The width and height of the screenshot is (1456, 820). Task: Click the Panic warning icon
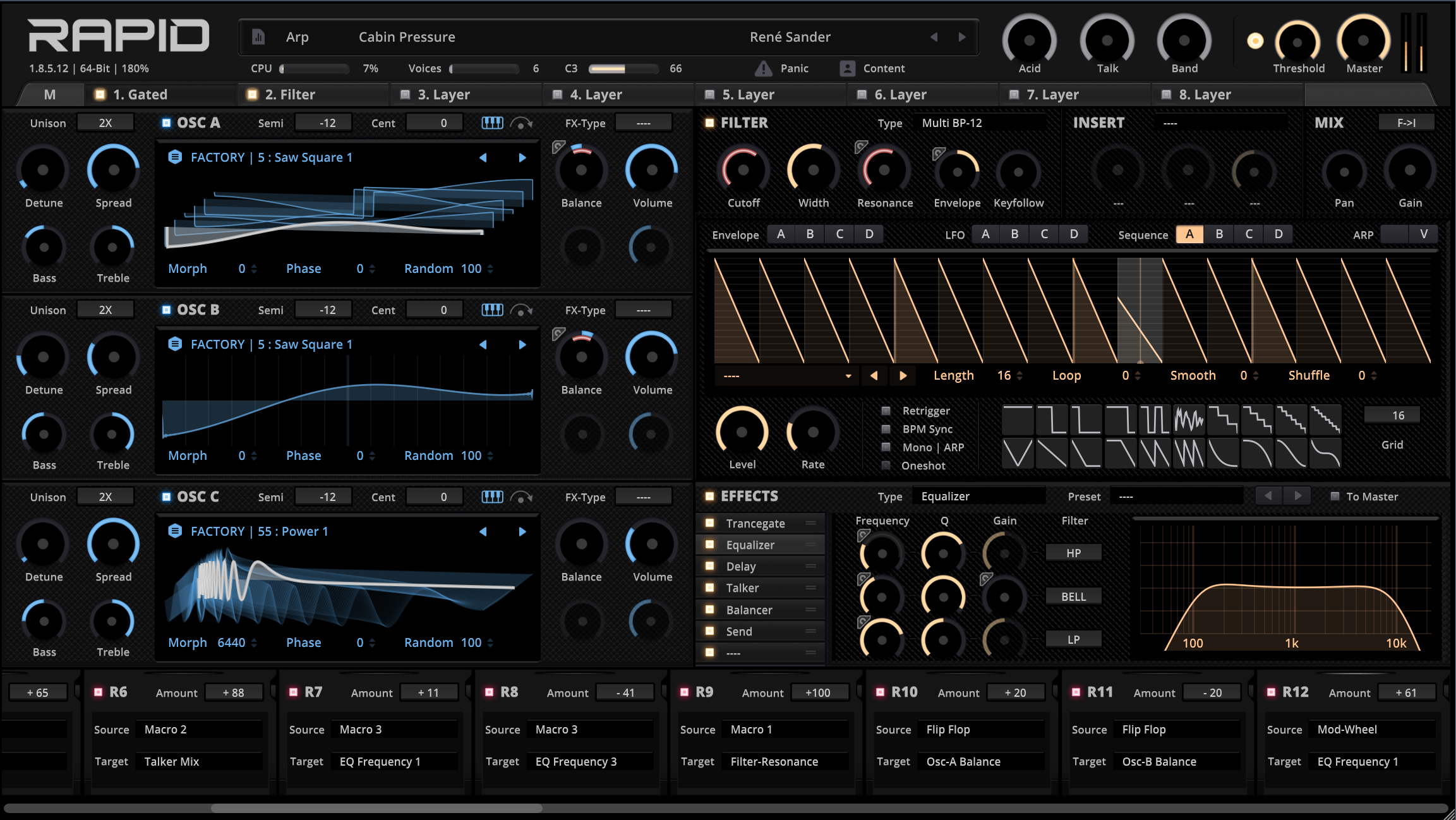[763, 68]
